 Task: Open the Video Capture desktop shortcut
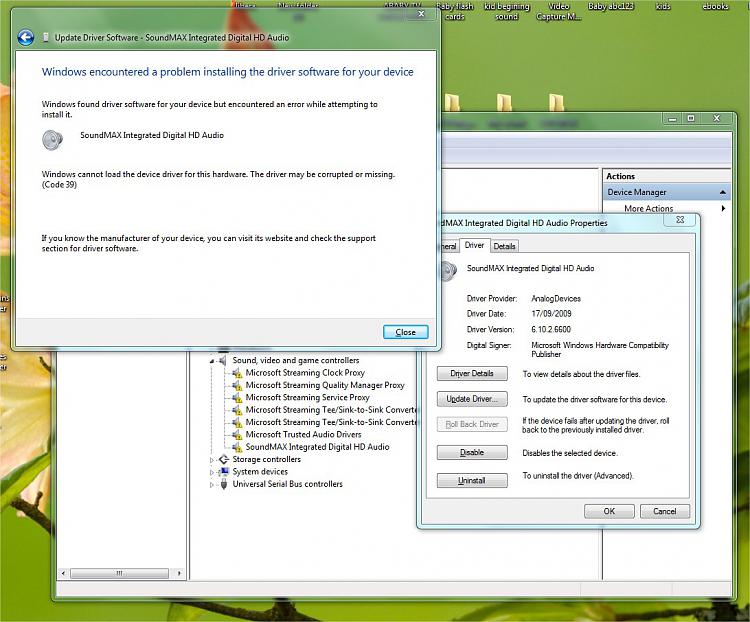click(x=559, y=11)
